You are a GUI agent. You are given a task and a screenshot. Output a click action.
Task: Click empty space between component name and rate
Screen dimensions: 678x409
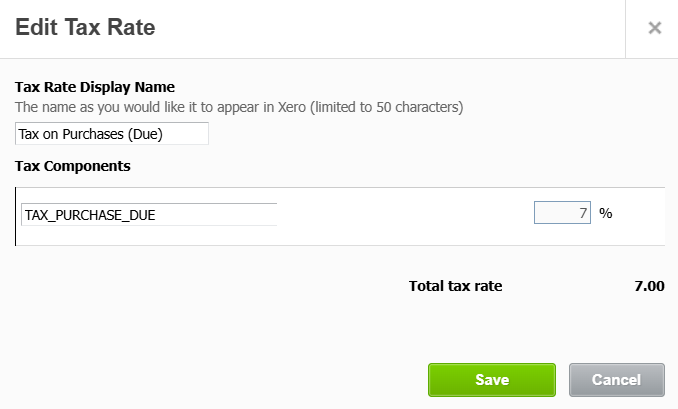click(400, 215)
